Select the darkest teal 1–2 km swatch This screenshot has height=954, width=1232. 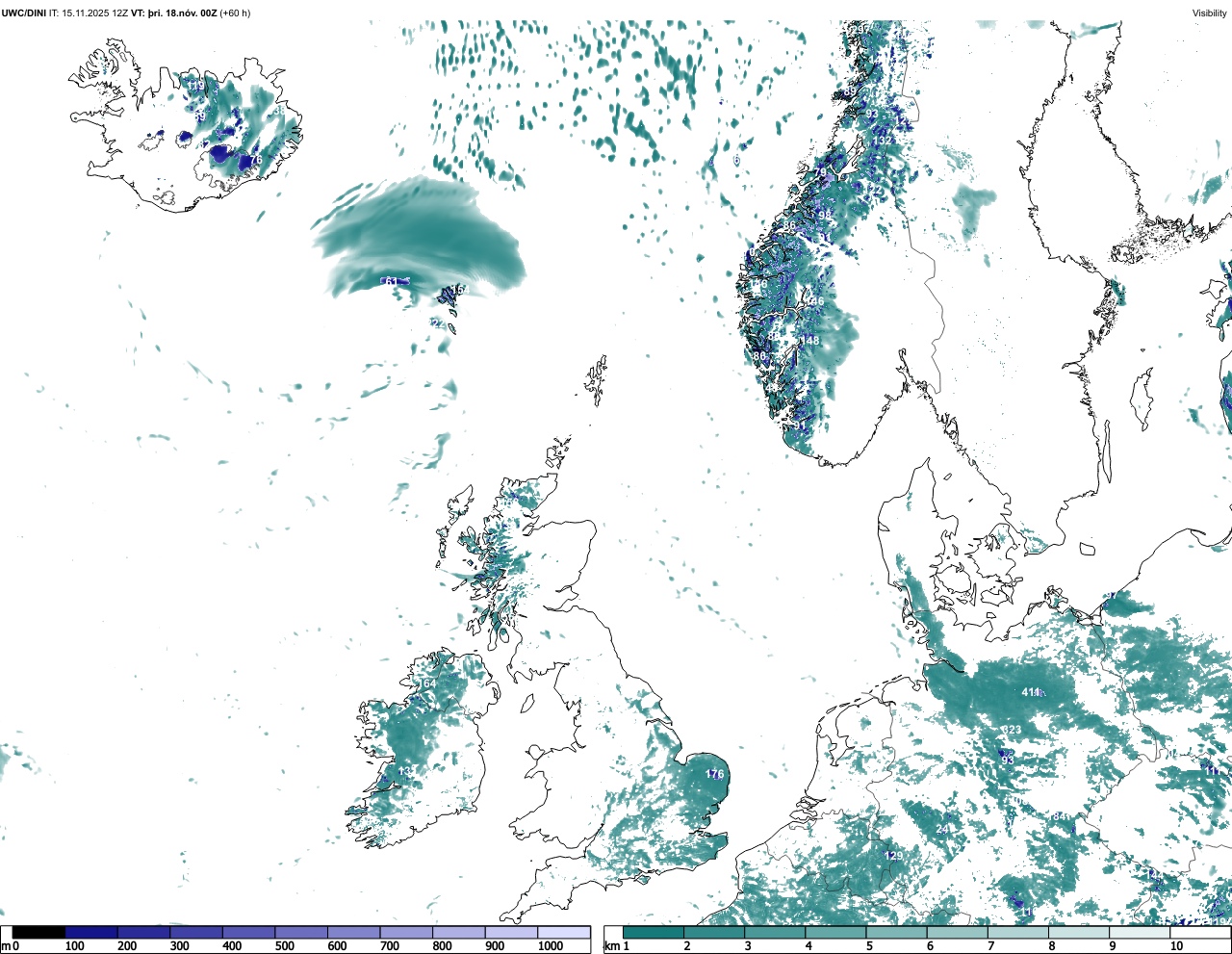coord(654,932)
